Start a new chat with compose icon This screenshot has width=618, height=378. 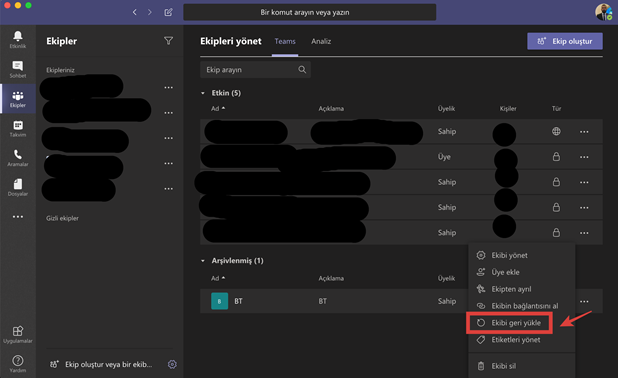[168, 12]
